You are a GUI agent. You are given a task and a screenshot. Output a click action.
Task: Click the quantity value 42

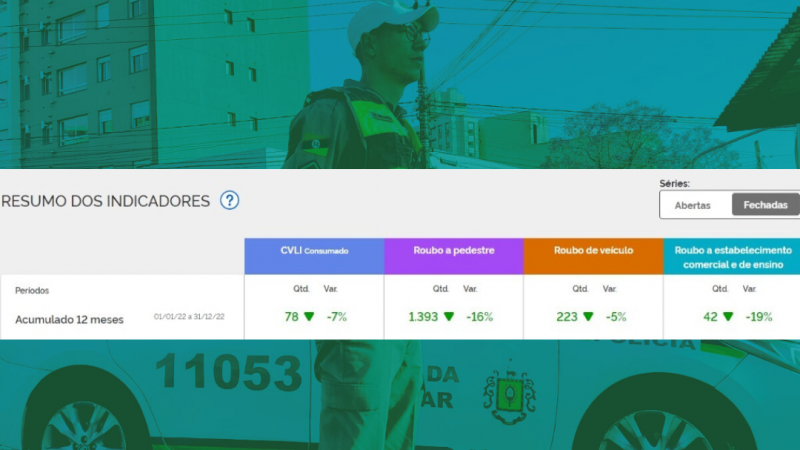coord(710,317)
